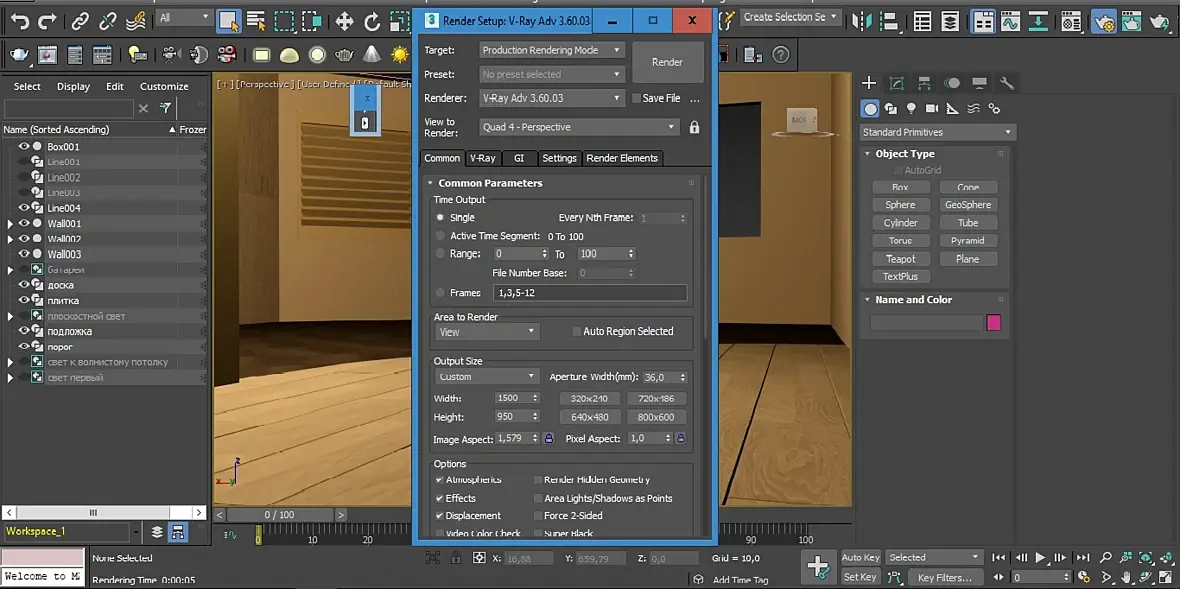The width and height of the screenshot is (1180, 589).
Task: Select the Active Time Segment radio button
Action: click(440, 236)
